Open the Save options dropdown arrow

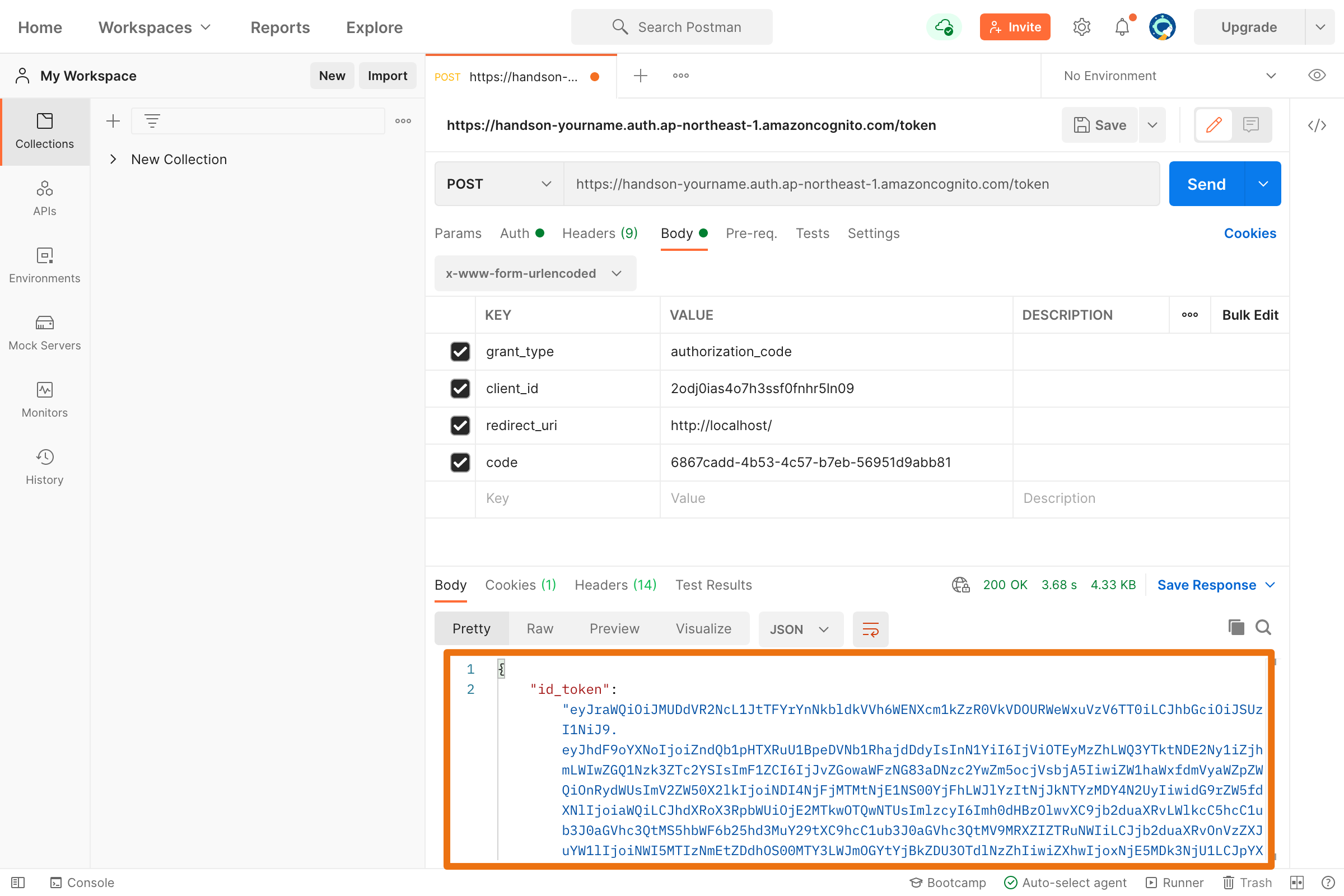1152,124
